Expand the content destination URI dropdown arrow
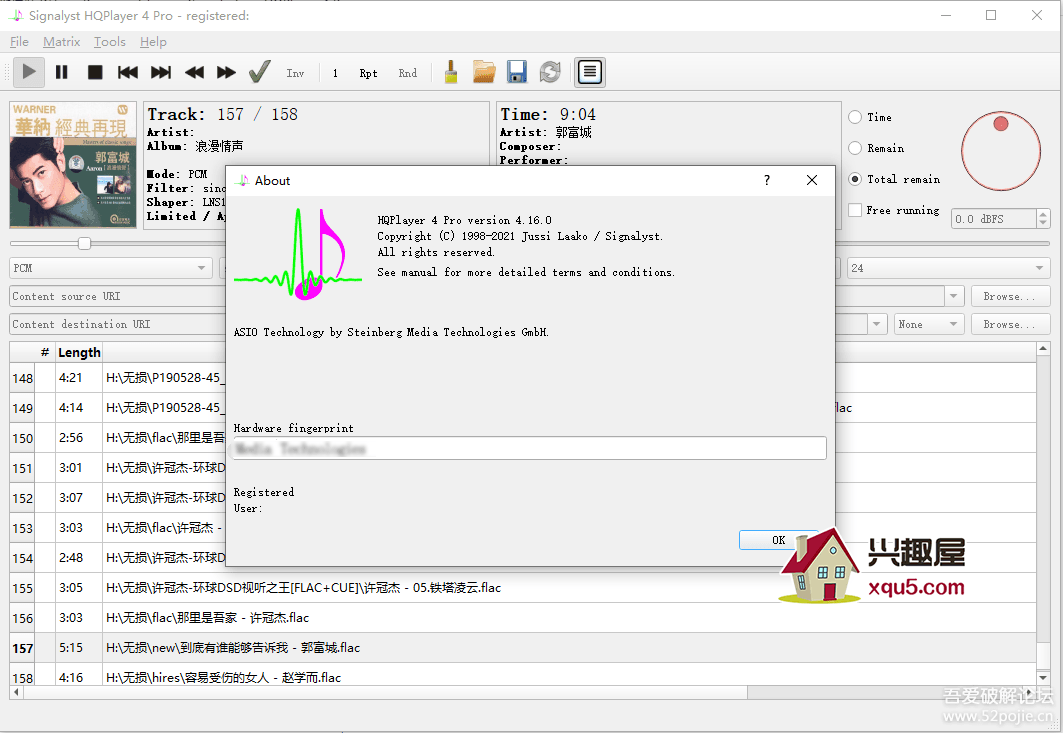Image resolution: width=1063 pixels, height=733 pixels. coord(877,324)
